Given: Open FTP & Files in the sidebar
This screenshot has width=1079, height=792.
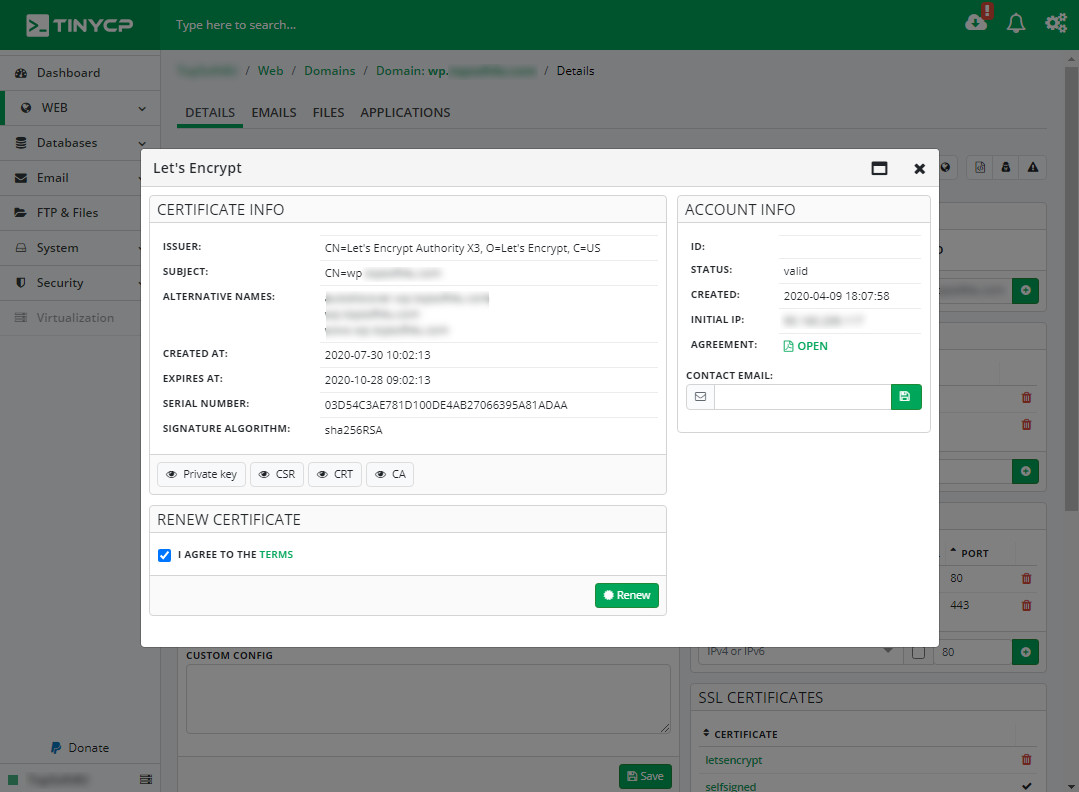Looking at the screenshot, I should (x=70, y=213).
